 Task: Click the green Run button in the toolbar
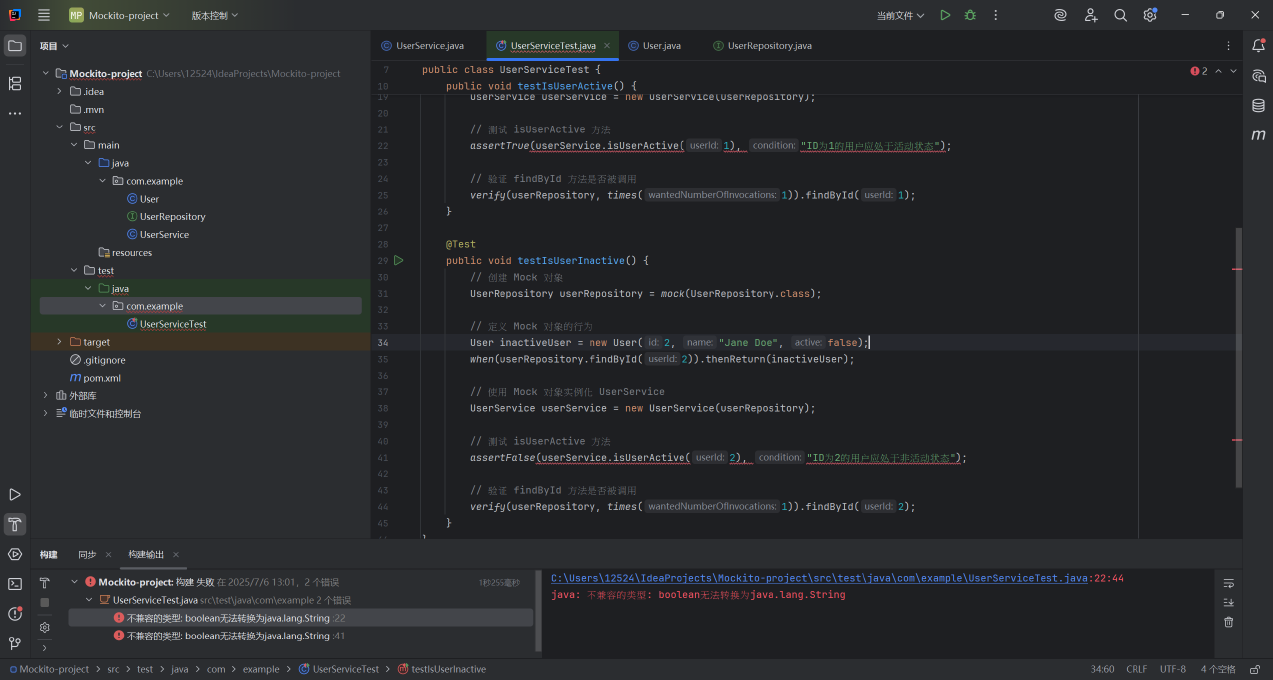tap(943, 15)
